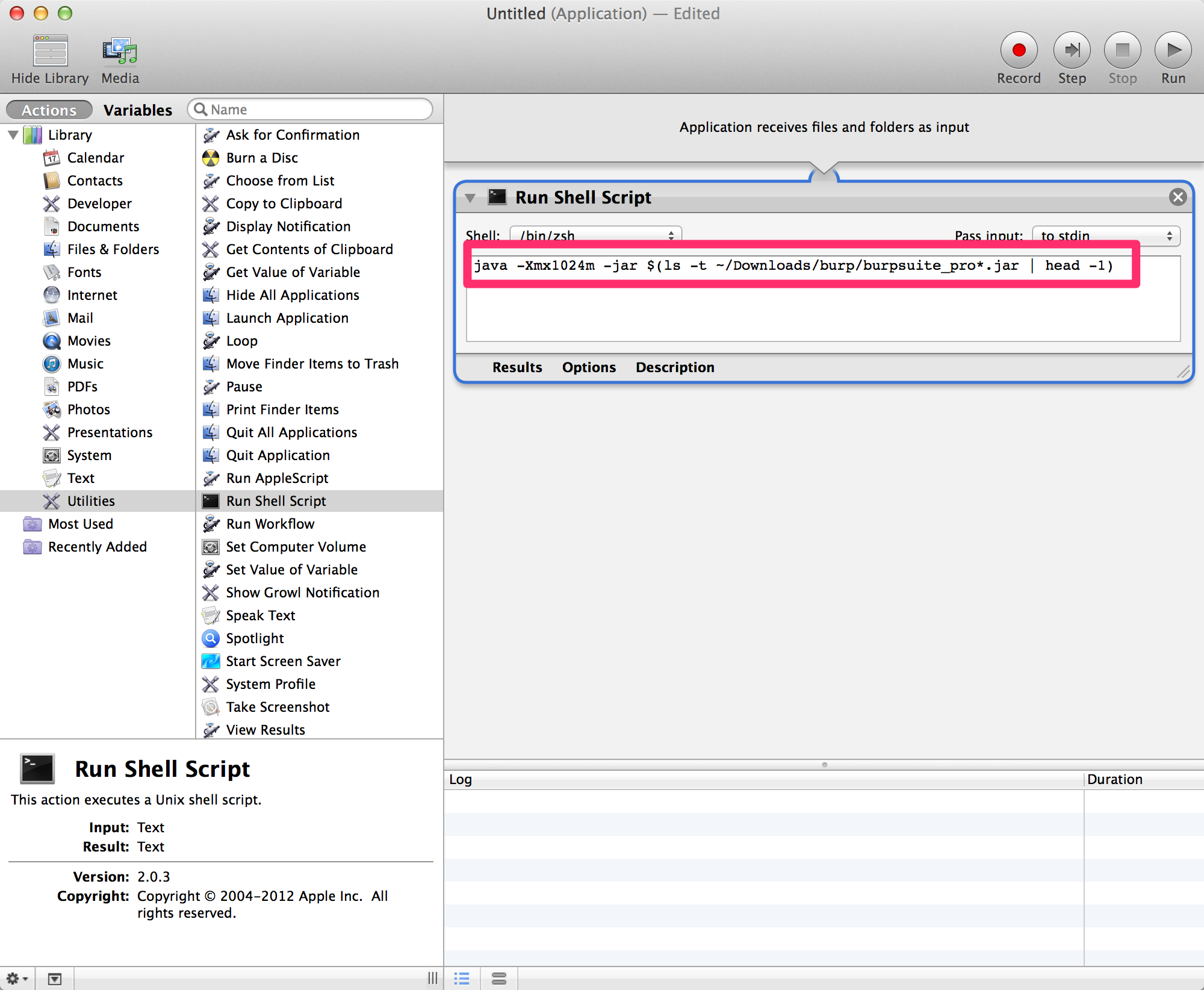The image size is (1204, 990).
Task: Select Files & Folders library category
Action: 113,249
